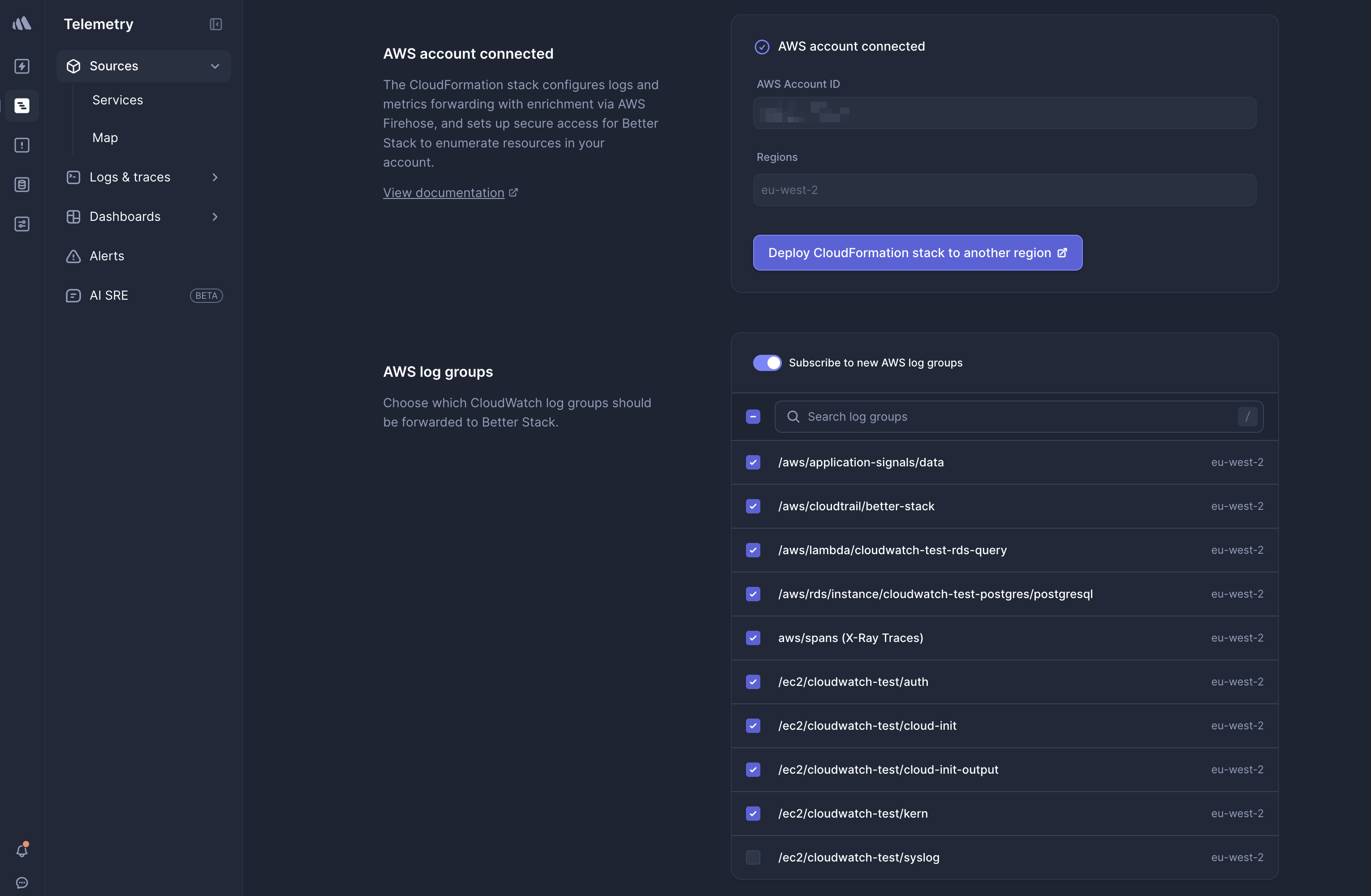The image size is (1371, 896).
Task: Open the Services menu item
Action: pyautogui.click(x=117, y=99)
